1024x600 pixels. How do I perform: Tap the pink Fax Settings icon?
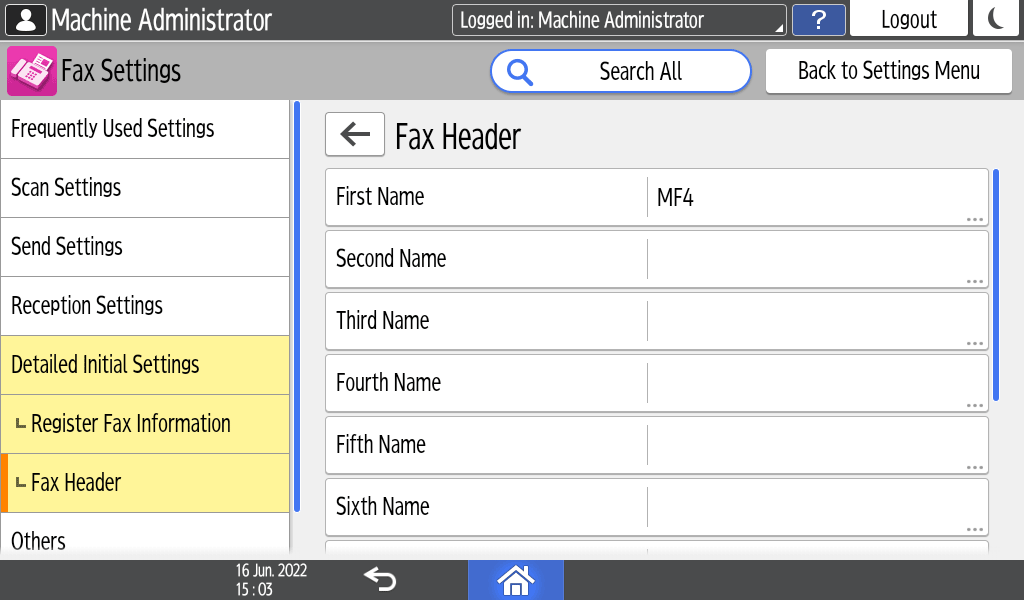[x=32, y=71]
